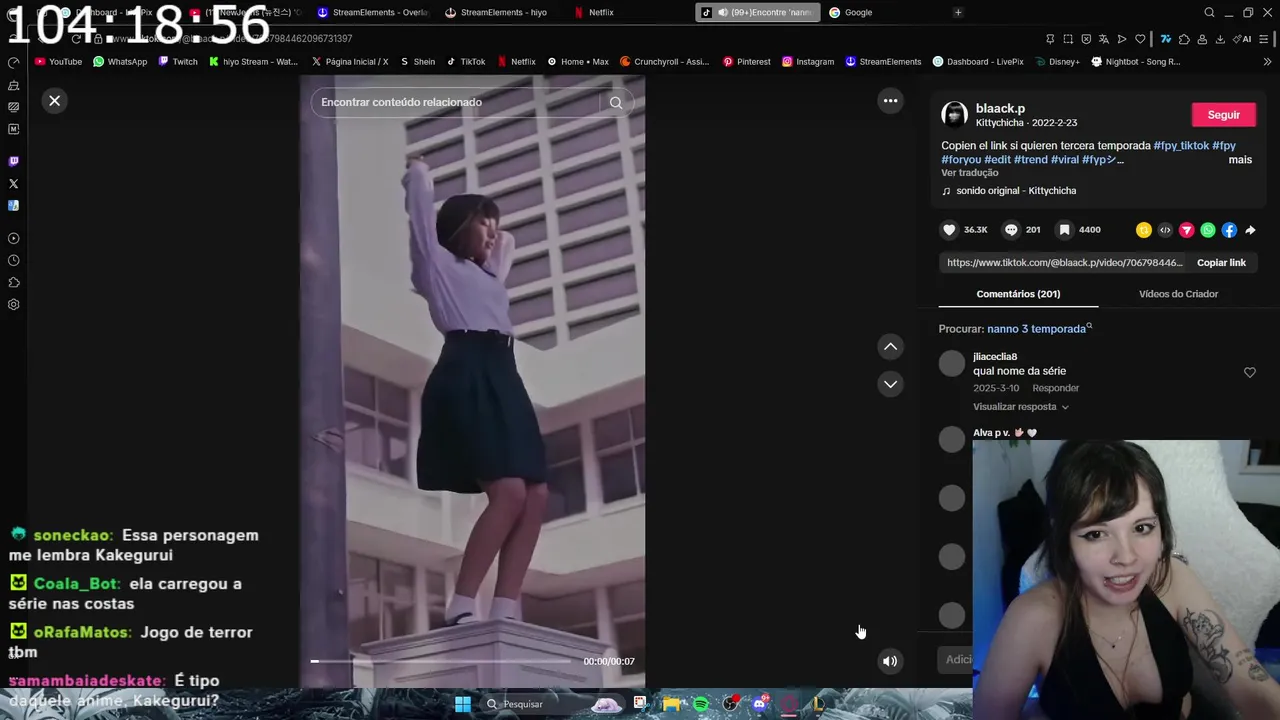This screenshot has height=720, width=1280.
Task: Switch to Vídeos do Criador tab
Action: (1178, 294)
